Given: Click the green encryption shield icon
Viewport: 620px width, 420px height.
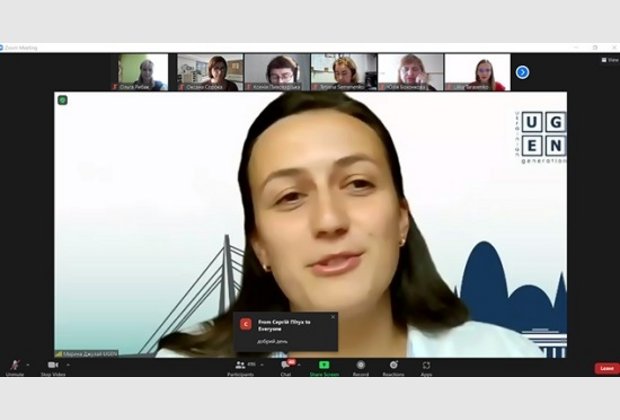Looking at the screenshot, I should [62, 100].
